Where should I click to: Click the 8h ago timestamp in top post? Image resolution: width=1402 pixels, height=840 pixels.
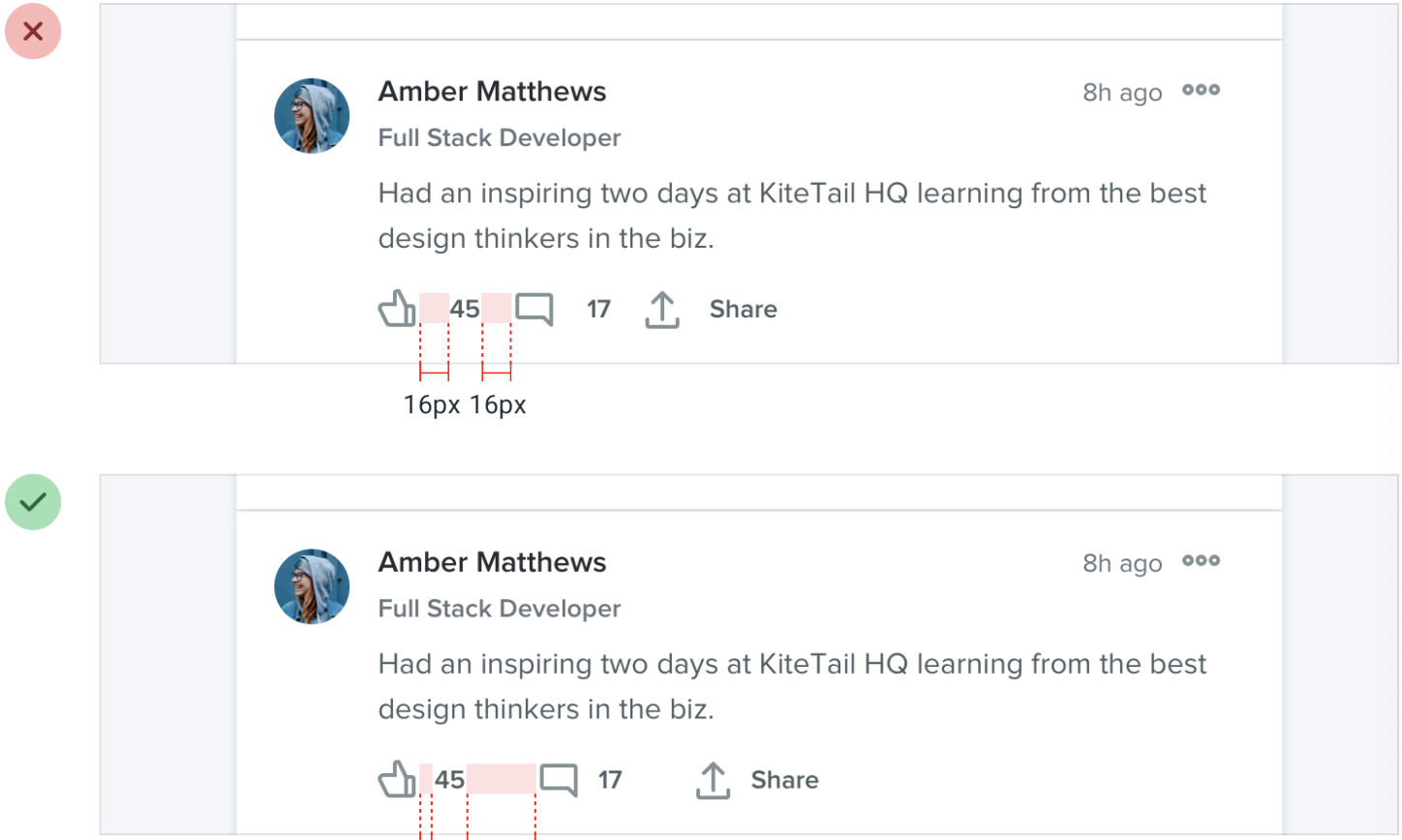click(1121, 93)
